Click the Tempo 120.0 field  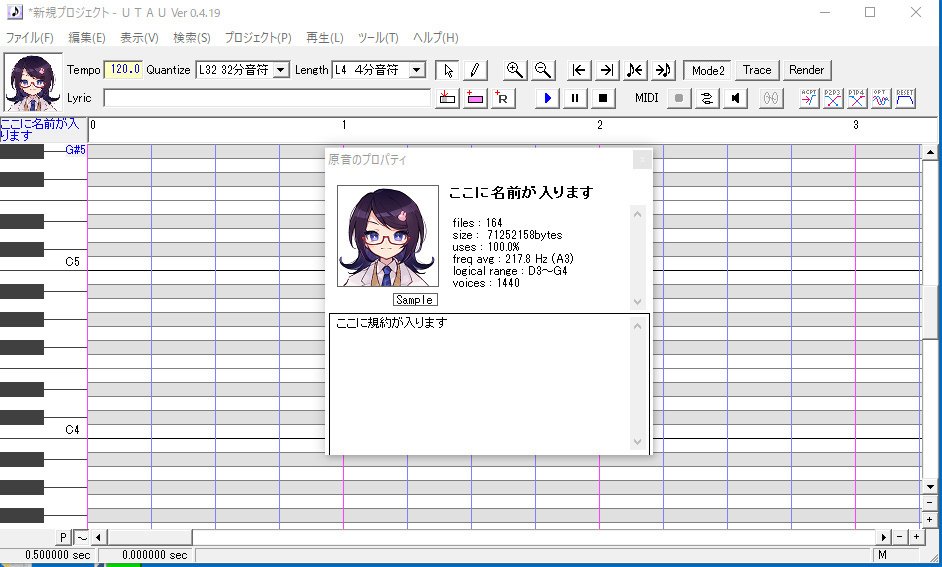(x=123, y=70)
